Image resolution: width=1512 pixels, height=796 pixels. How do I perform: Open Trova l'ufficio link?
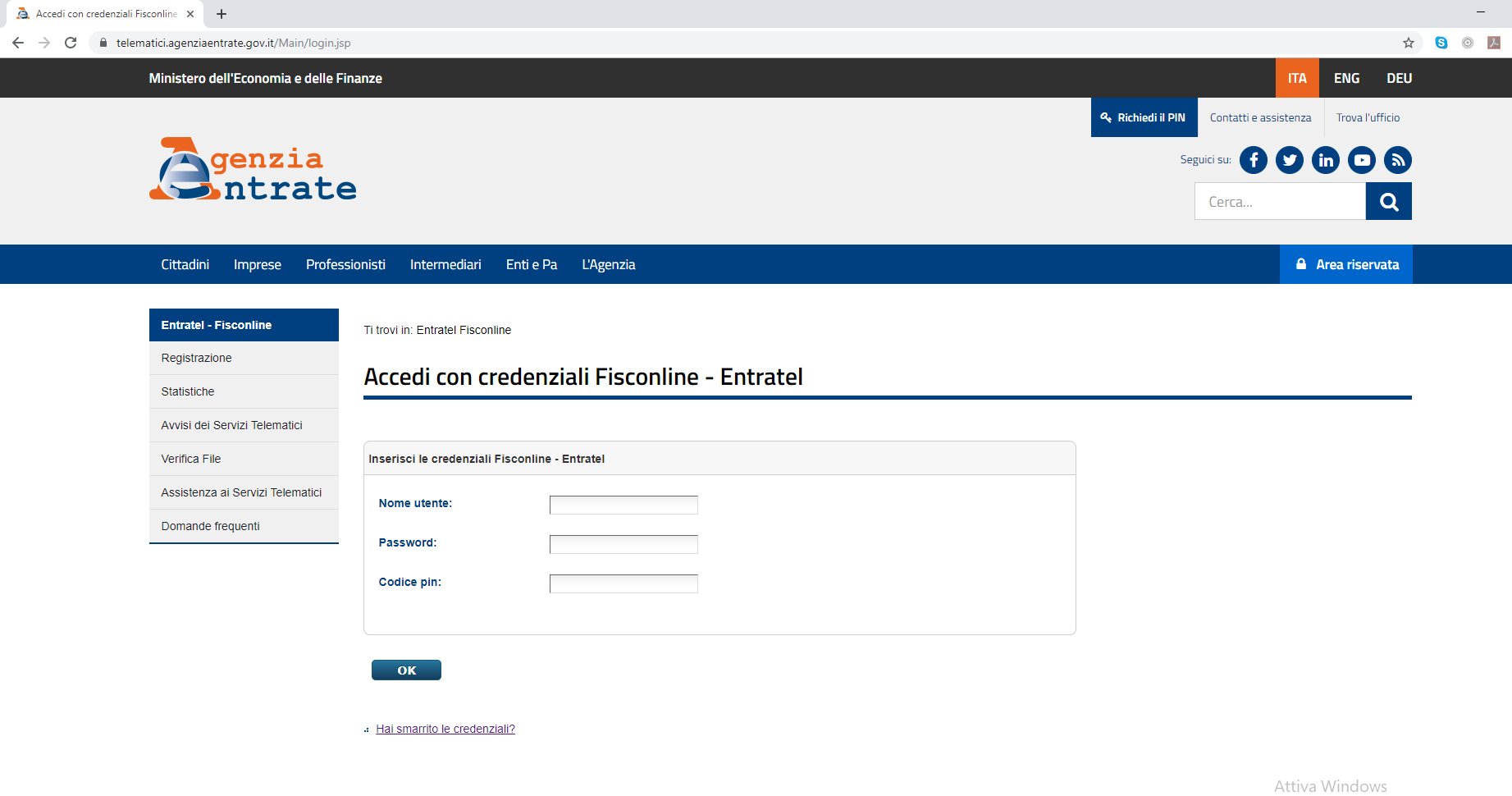click(x=1368, y=117)
